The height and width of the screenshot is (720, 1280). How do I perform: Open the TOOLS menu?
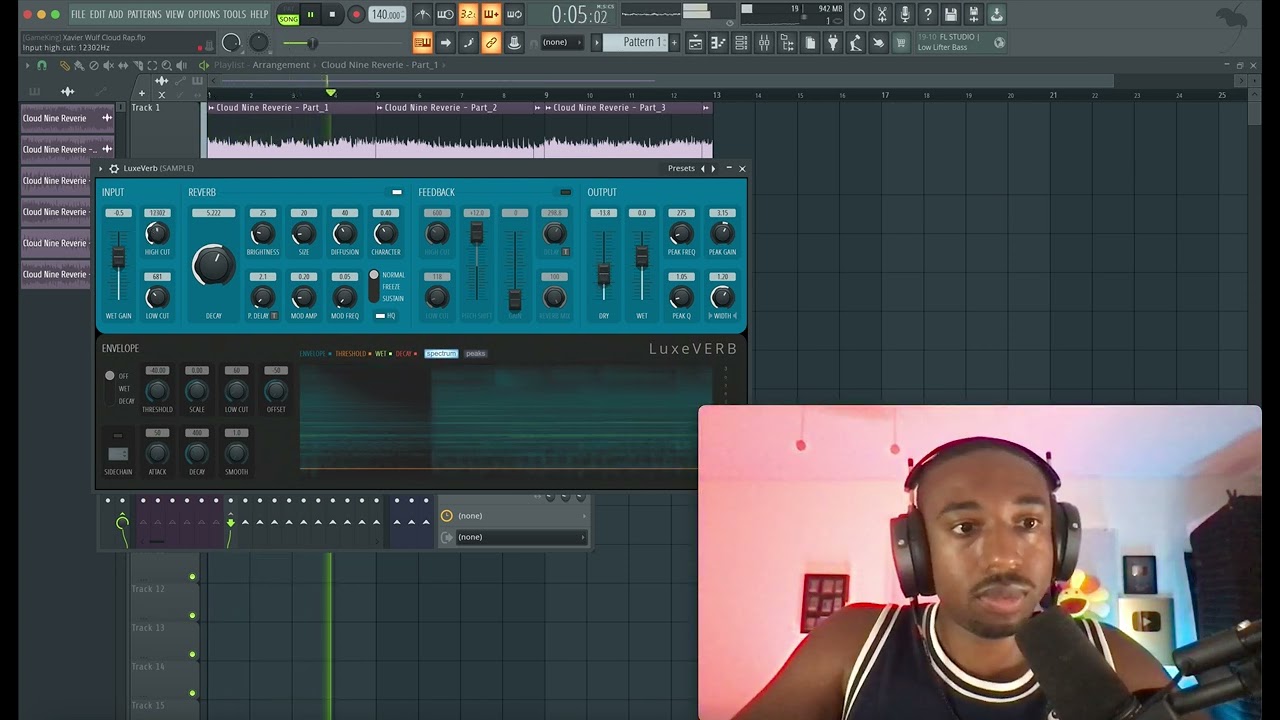(234, 14)
